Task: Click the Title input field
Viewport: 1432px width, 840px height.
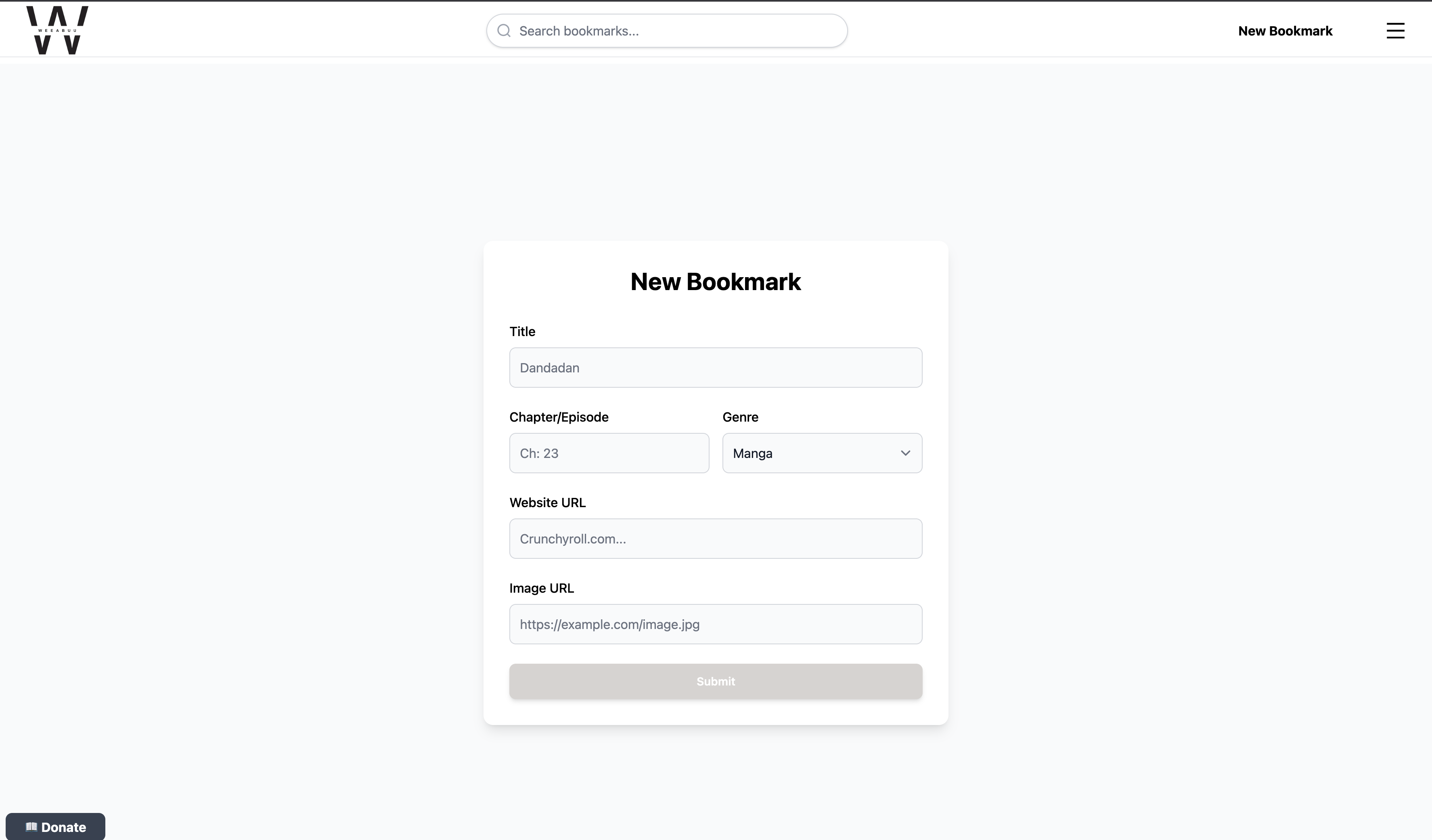Action: click(716, 368)
